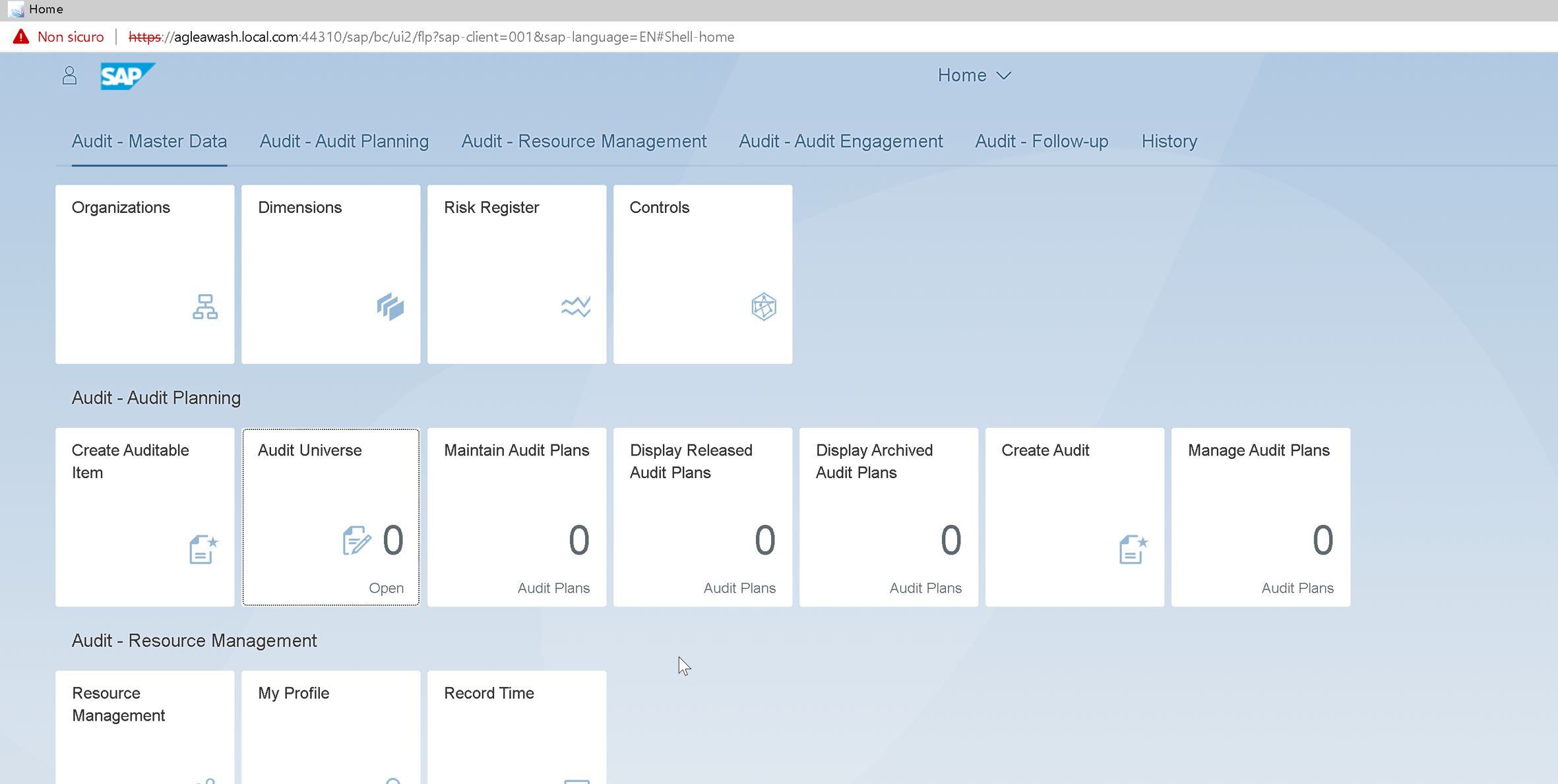The height and width of the screenshot is (784, 1558).
Task: Click the Non sicuro security warning
Action: coord(69,36)
